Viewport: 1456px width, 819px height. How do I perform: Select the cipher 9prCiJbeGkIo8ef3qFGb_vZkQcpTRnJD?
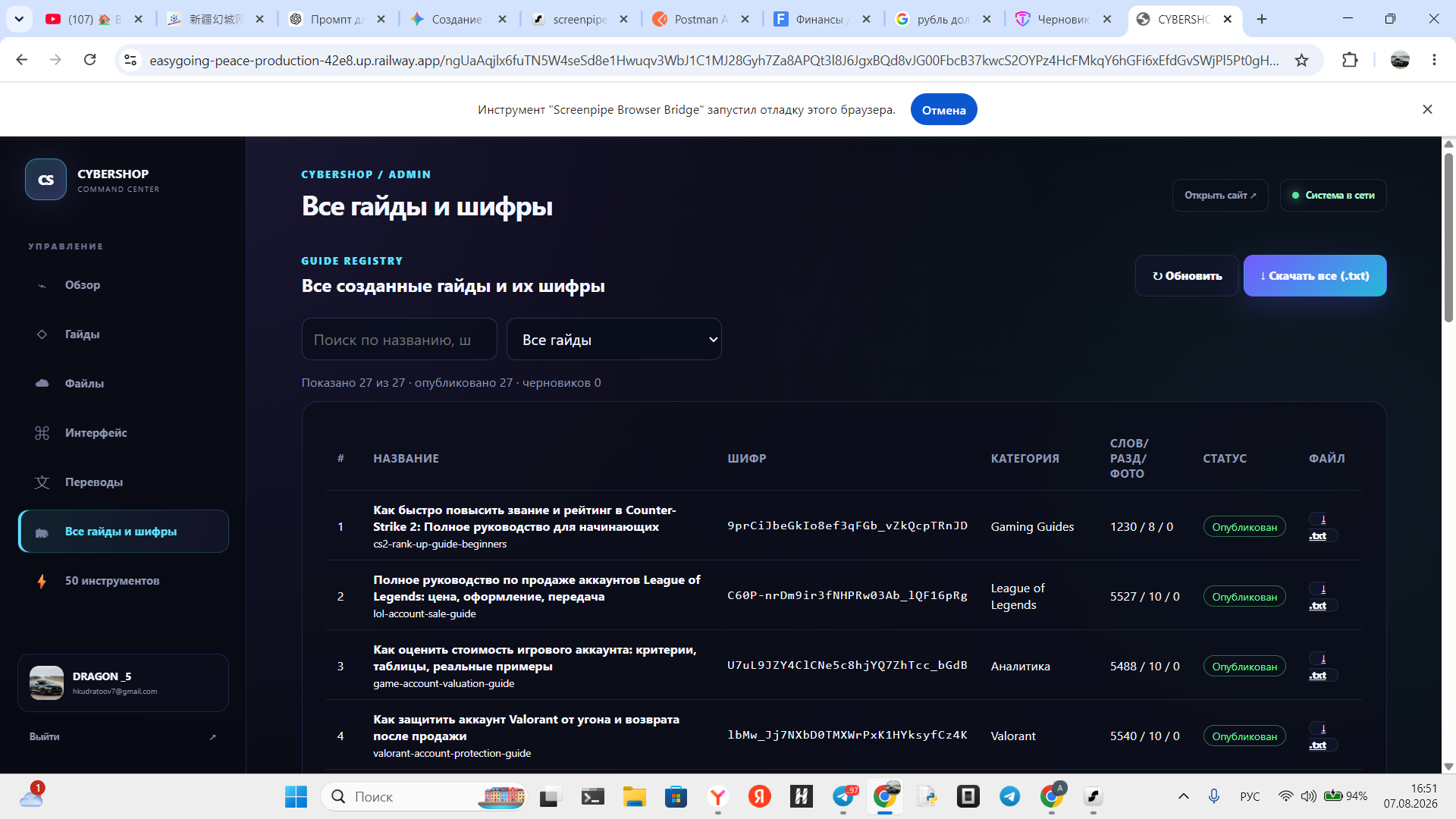click(x=847, y=526)
